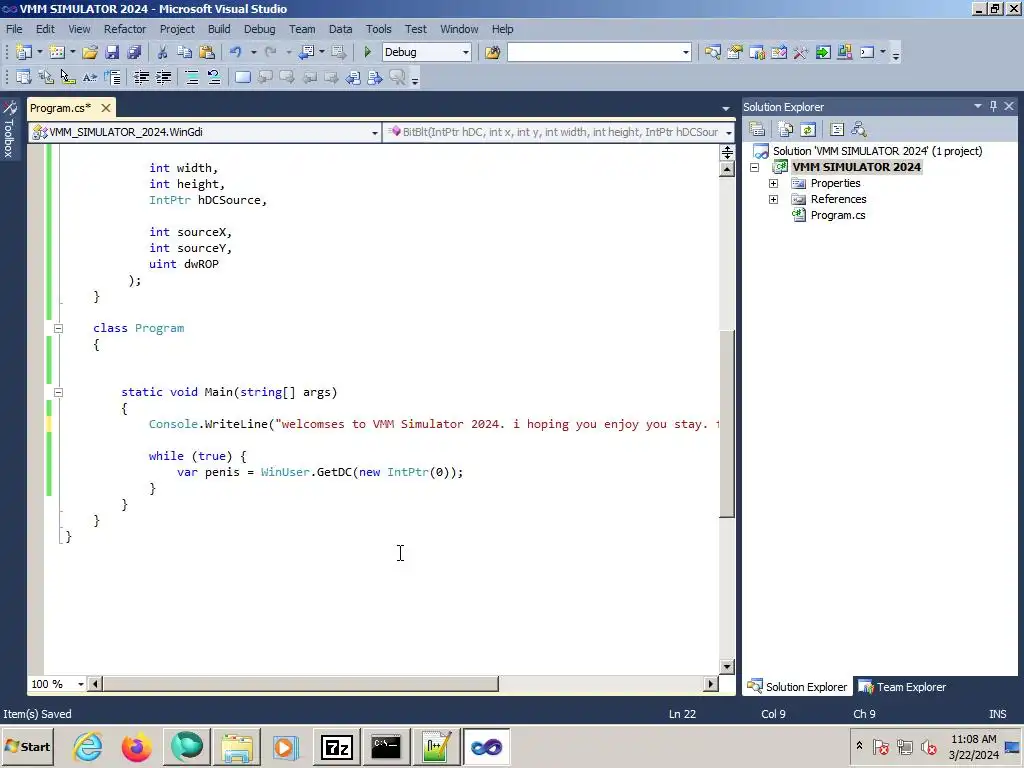Start debugging with the green play arrow
Screen dimensions: 1024x768
(x=367, y=52)
